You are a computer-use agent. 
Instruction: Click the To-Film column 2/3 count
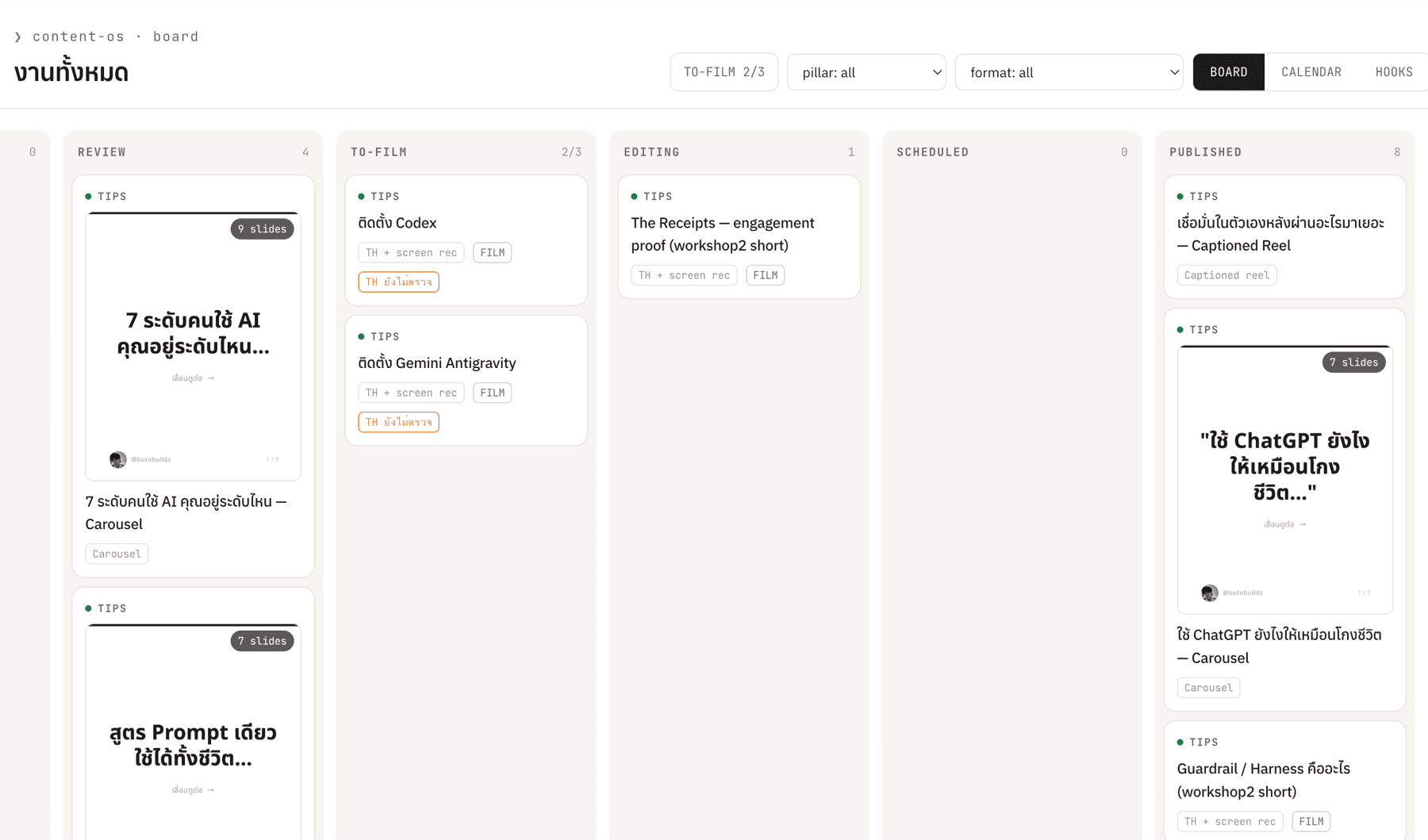coord(571,152)
